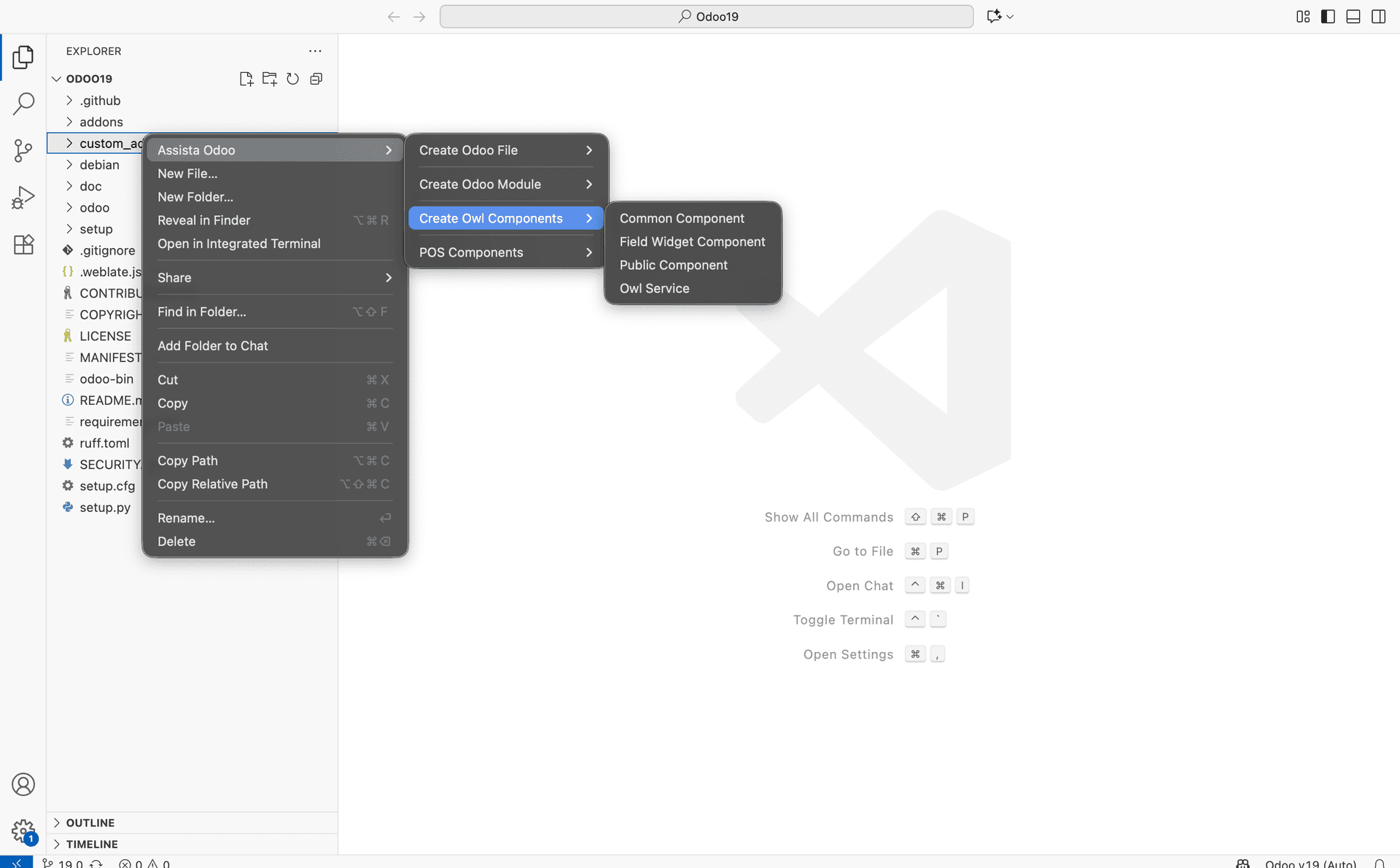
Task: Toggle the bottom panel visibility
Action: [x=1353, y=16]
